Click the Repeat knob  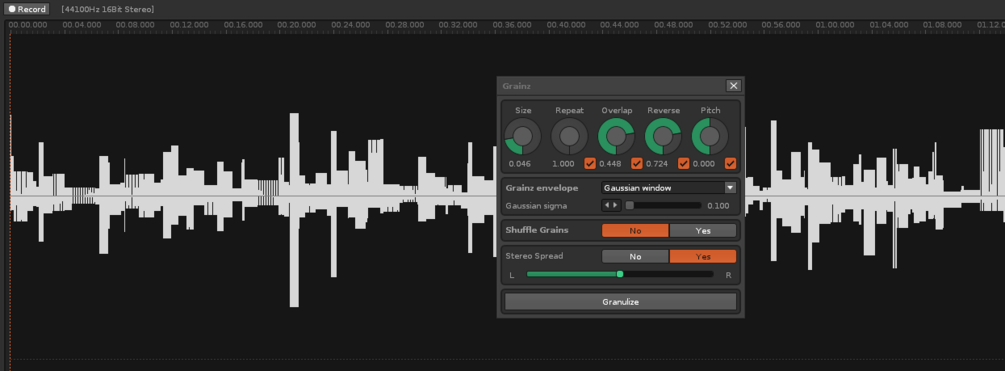pyautogui.click(x=569, y=136)
